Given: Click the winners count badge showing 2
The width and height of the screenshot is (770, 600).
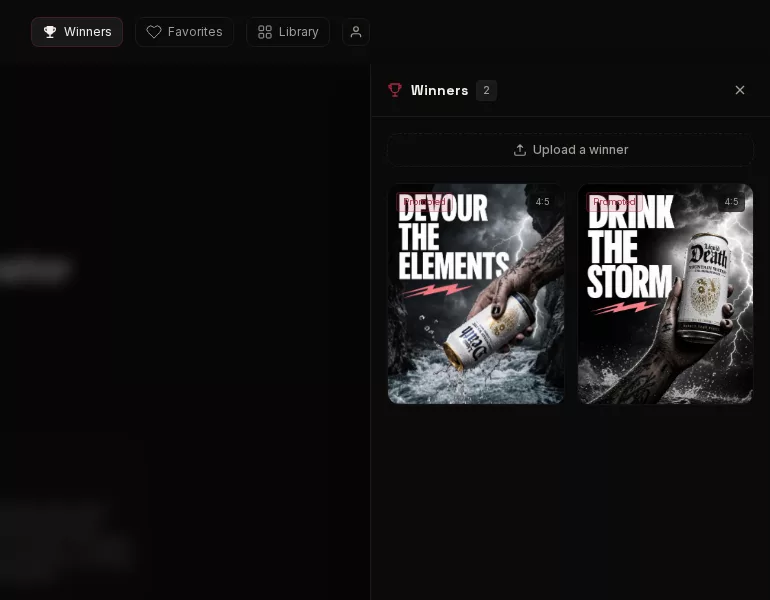Looking at the screenshot, I should (x=486, y=90).
